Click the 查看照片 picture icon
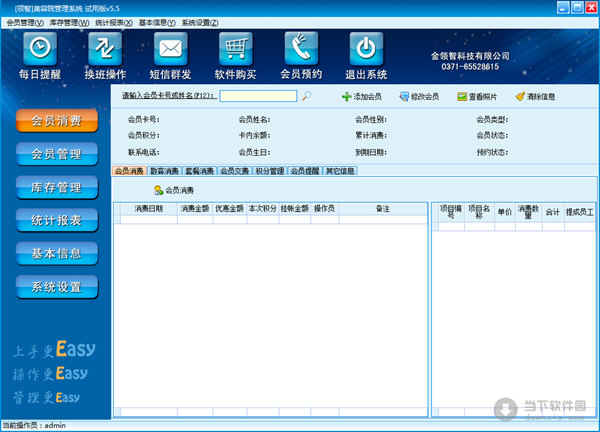This screenshot has width=600, height=432. [x=462, y=97]
